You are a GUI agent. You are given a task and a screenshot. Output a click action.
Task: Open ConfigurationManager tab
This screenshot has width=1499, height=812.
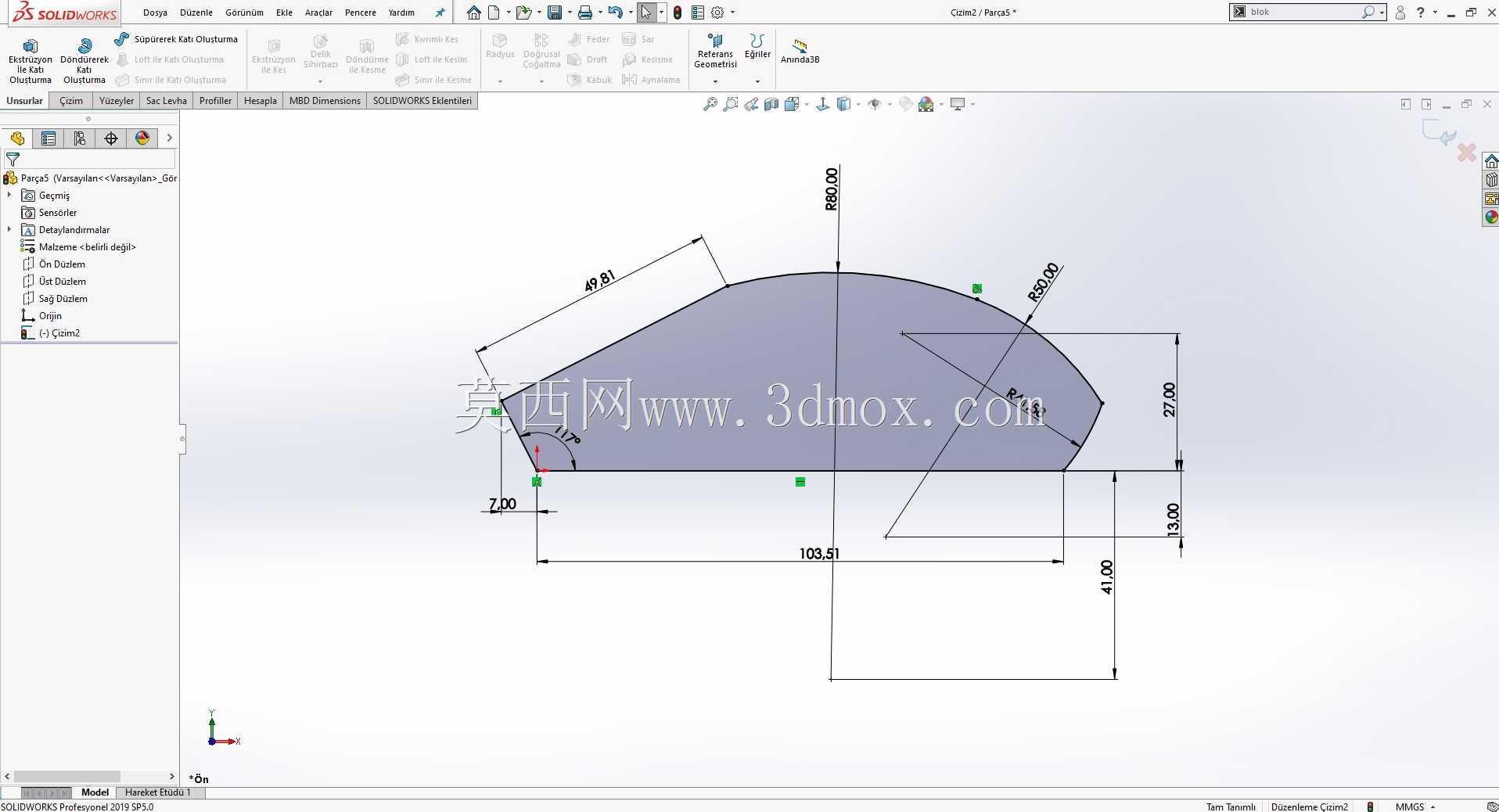pos(80,138)
